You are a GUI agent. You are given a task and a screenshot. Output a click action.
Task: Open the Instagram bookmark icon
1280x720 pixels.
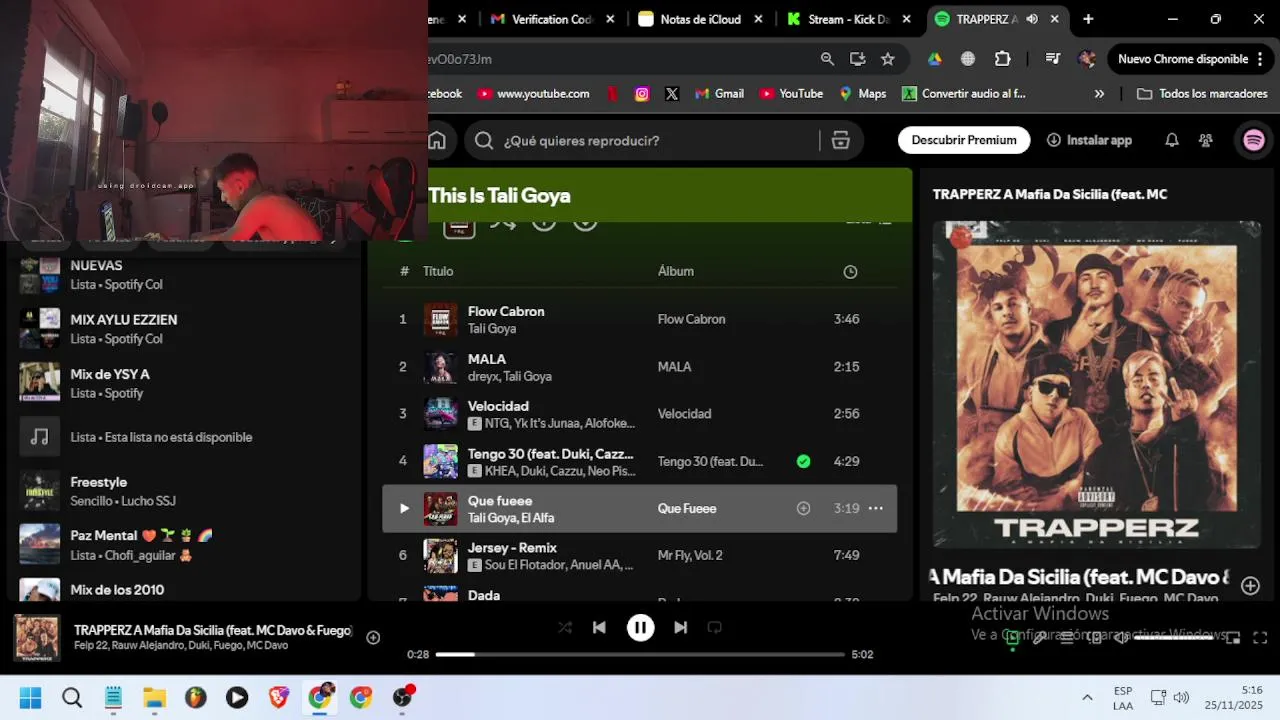[x=642, y=94]
